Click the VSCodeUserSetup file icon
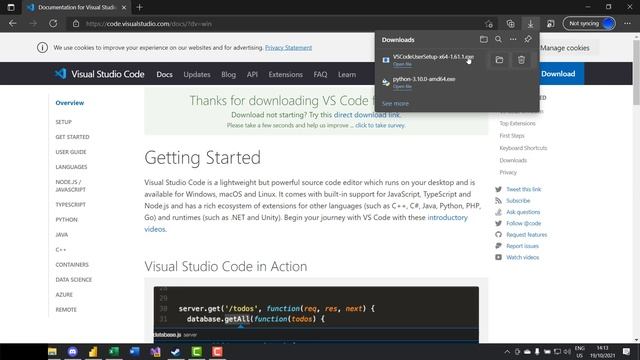 [x=386, y=60]
